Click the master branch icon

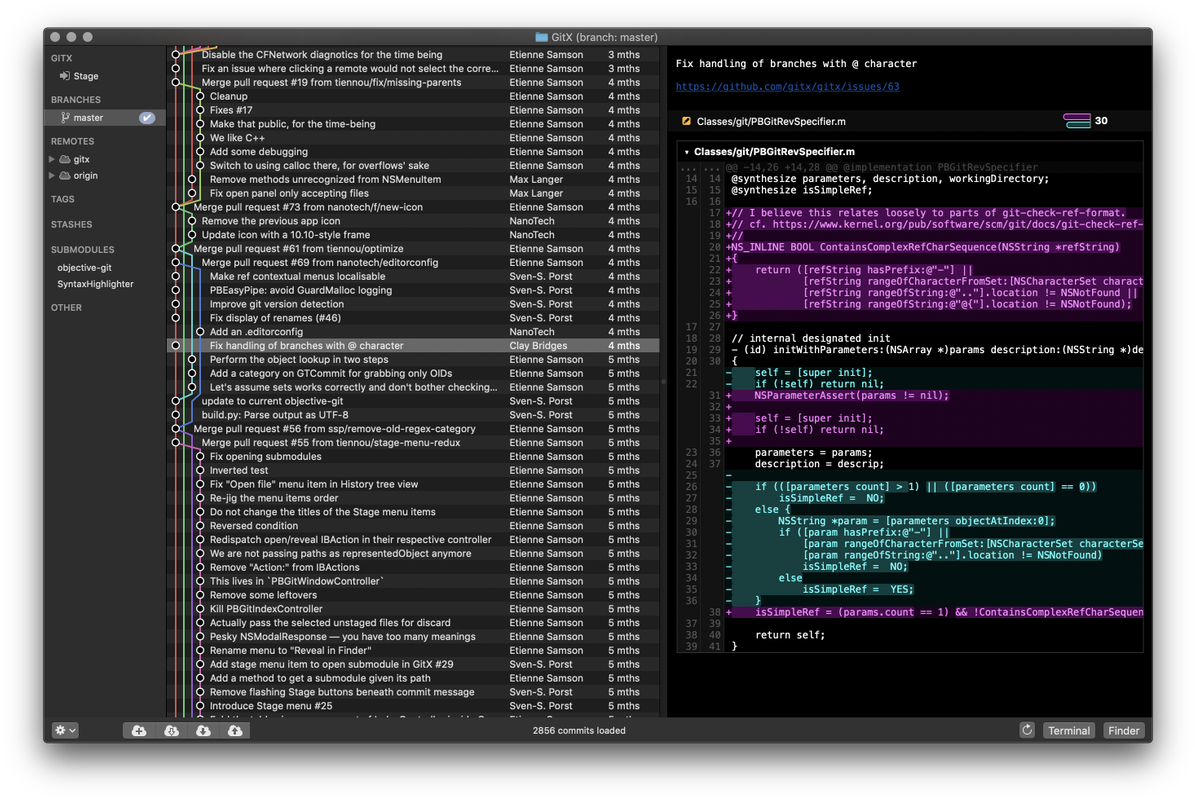pyautogui.click(x=66, y=117)
